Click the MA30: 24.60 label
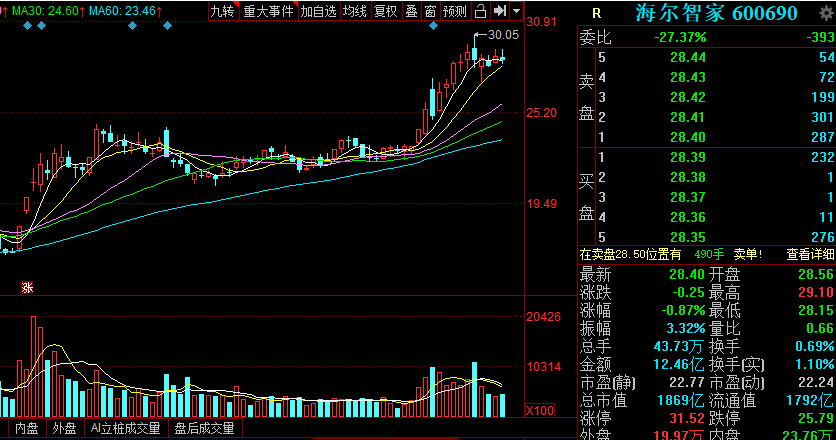Viewport: 836px width, 440px height. (x=45, y=11)
